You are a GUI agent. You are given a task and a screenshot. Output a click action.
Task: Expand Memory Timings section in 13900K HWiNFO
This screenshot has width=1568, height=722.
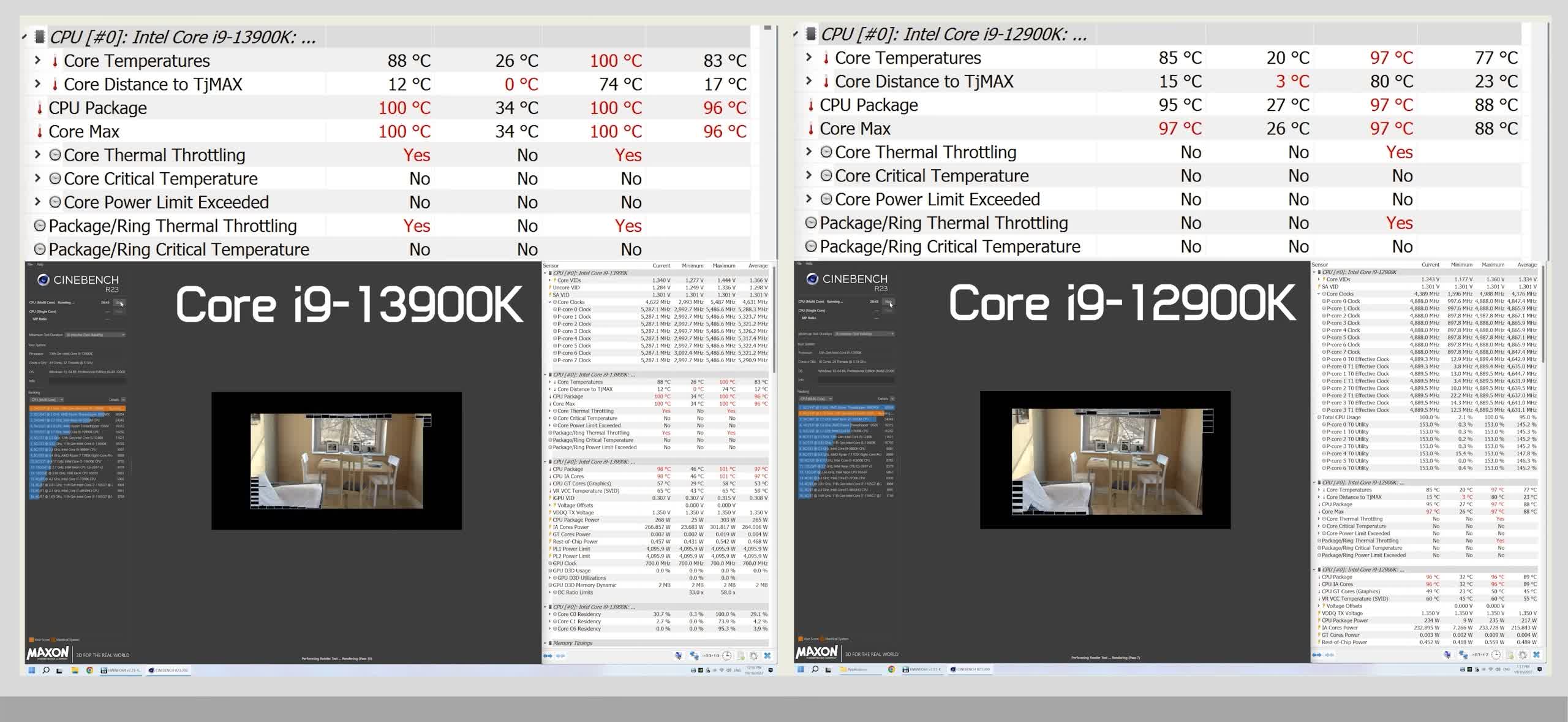click(545, 643)
